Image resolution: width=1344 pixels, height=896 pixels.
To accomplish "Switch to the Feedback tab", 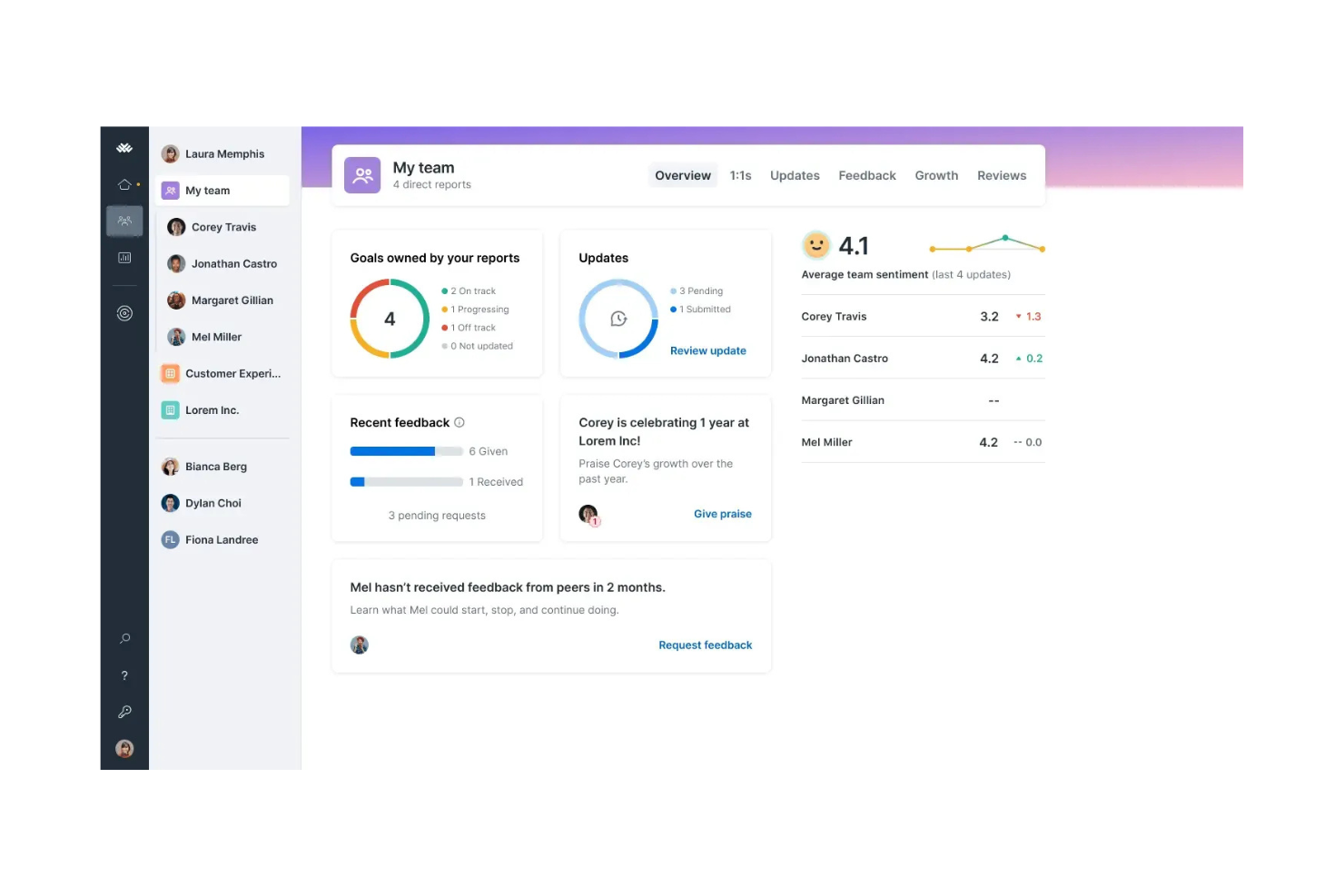I will pyautogui.click(x=866, y=175).
